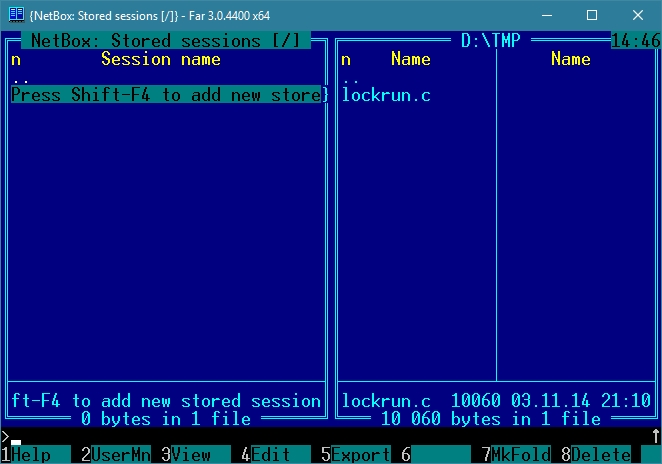662x464 pixels.
Task: Click the 14:46 clock
Action: [x=635, y=41]
